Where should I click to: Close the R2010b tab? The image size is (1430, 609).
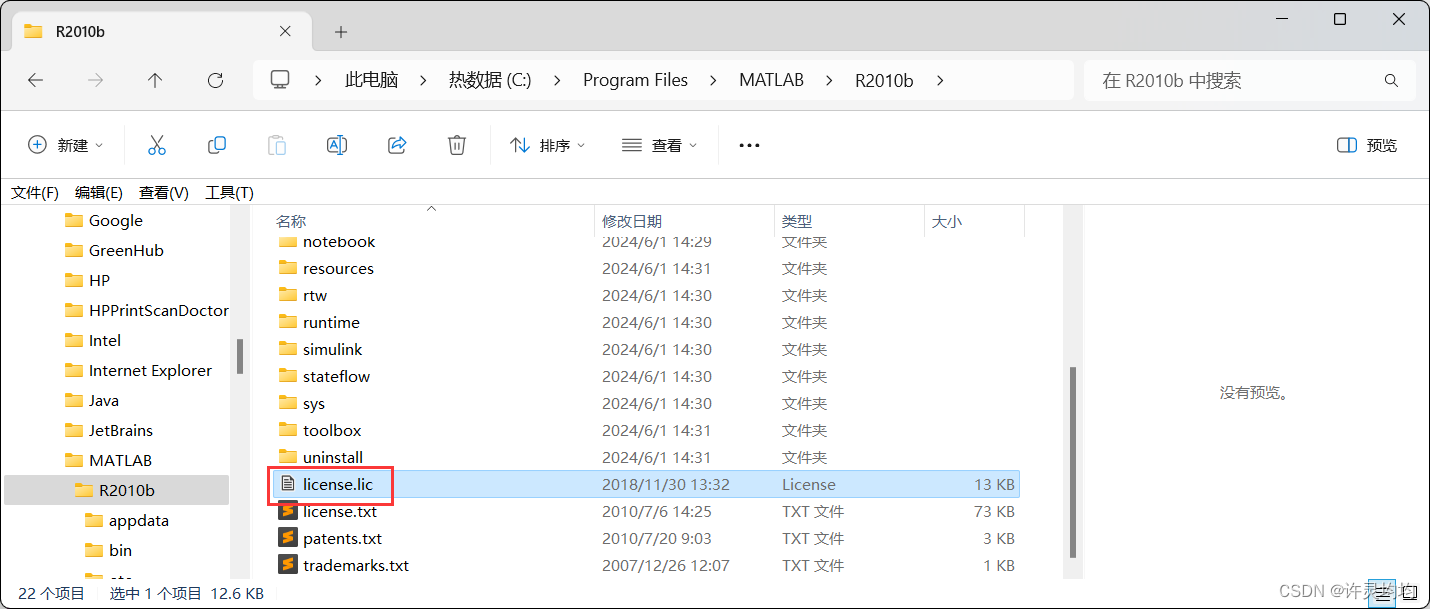tap(285, 31)
